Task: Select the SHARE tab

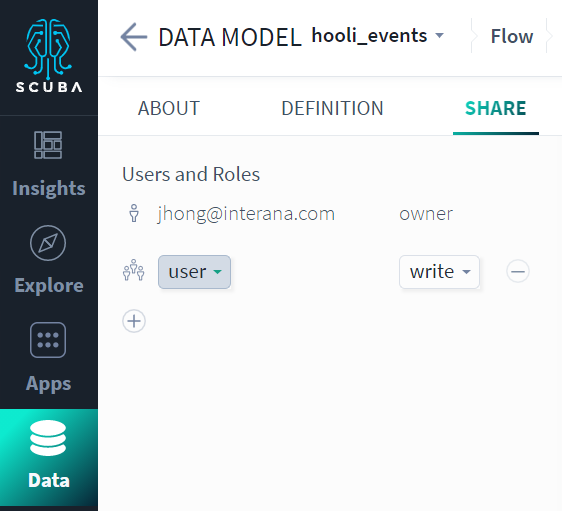Action: pos(496,108)
